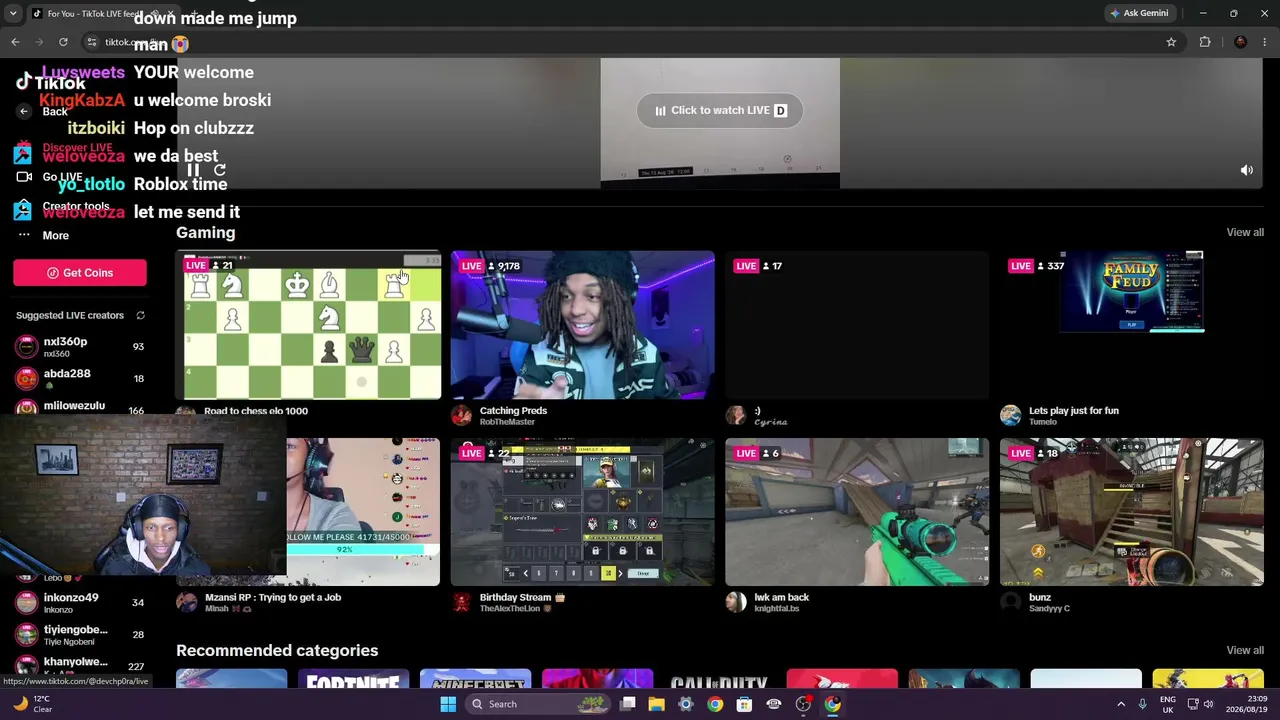Screen dimensions: 1280x720
Task: Click View all for Gaming section
Action: 1245,232
